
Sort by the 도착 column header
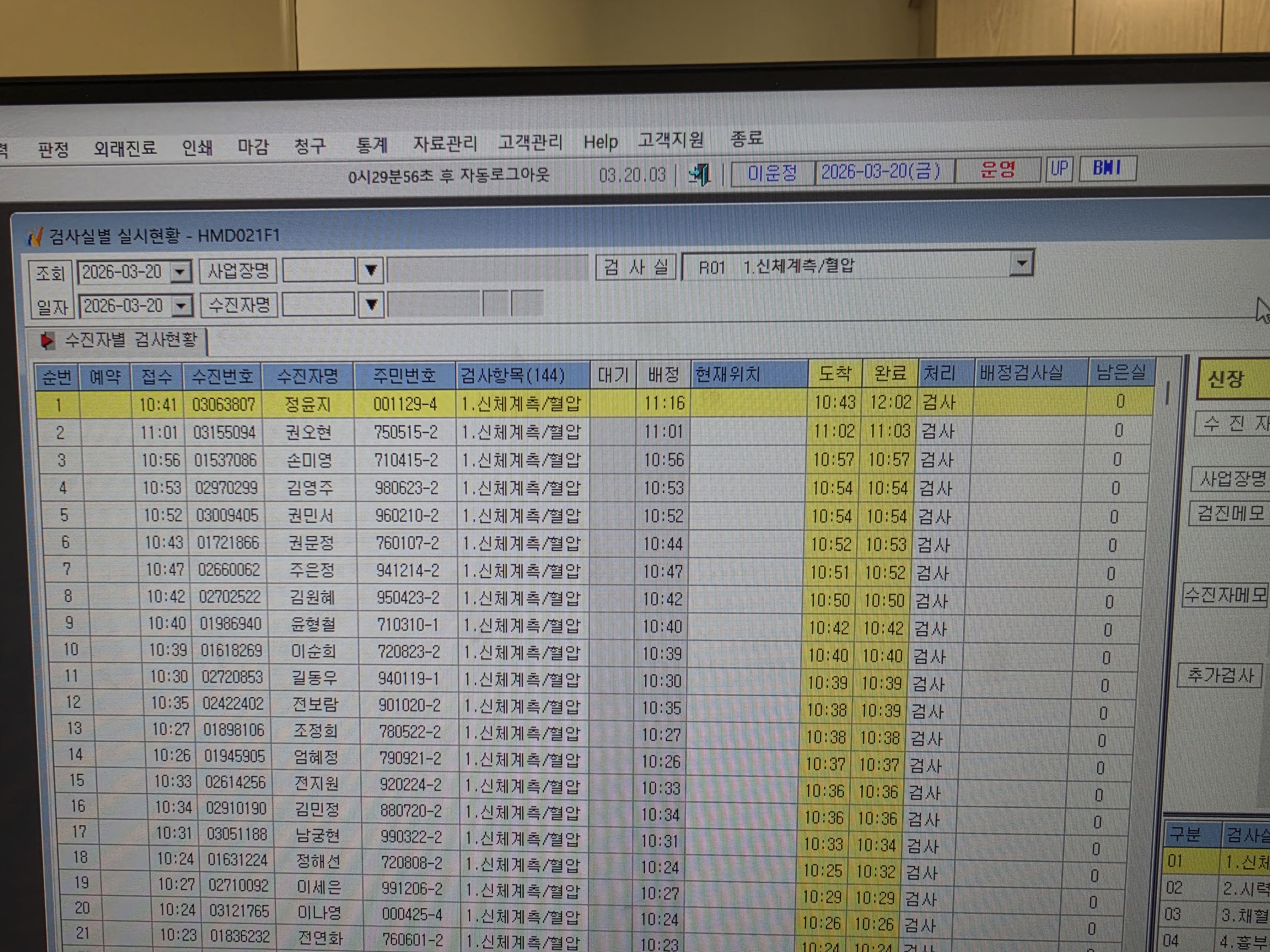tap(835, 374)
